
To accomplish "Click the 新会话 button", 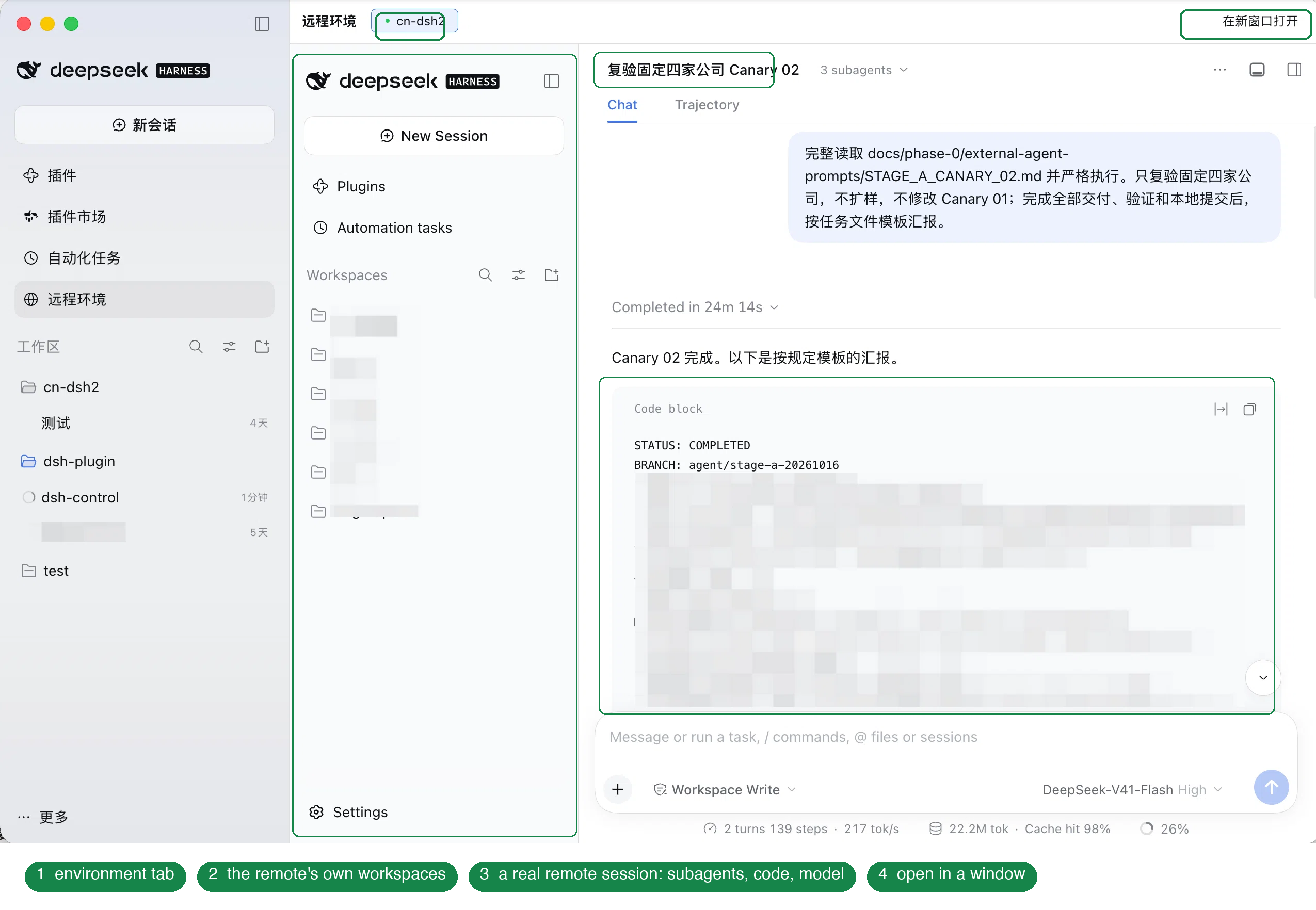I will (x=145, y=125).
